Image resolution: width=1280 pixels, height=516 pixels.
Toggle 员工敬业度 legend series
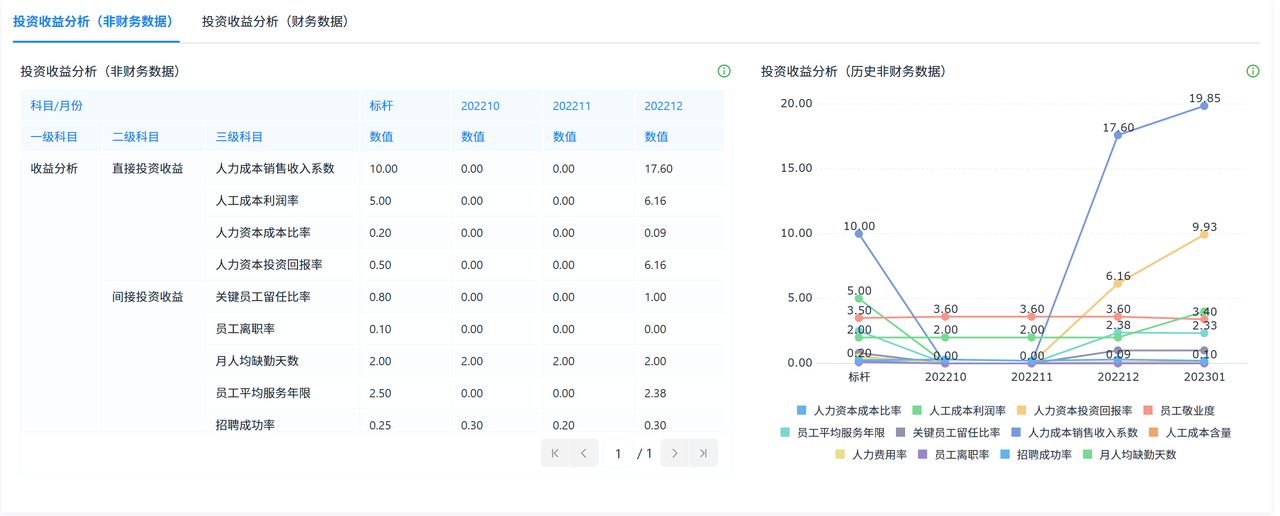[x=1178, y=411]
